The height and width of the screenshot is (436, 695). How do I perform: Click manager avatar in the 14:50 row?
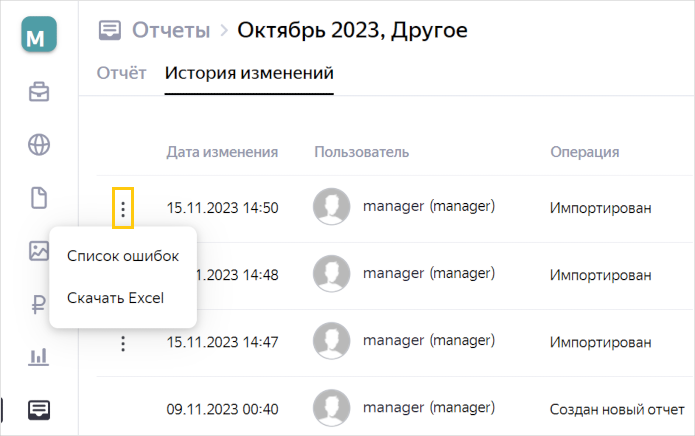coord(332,206)
